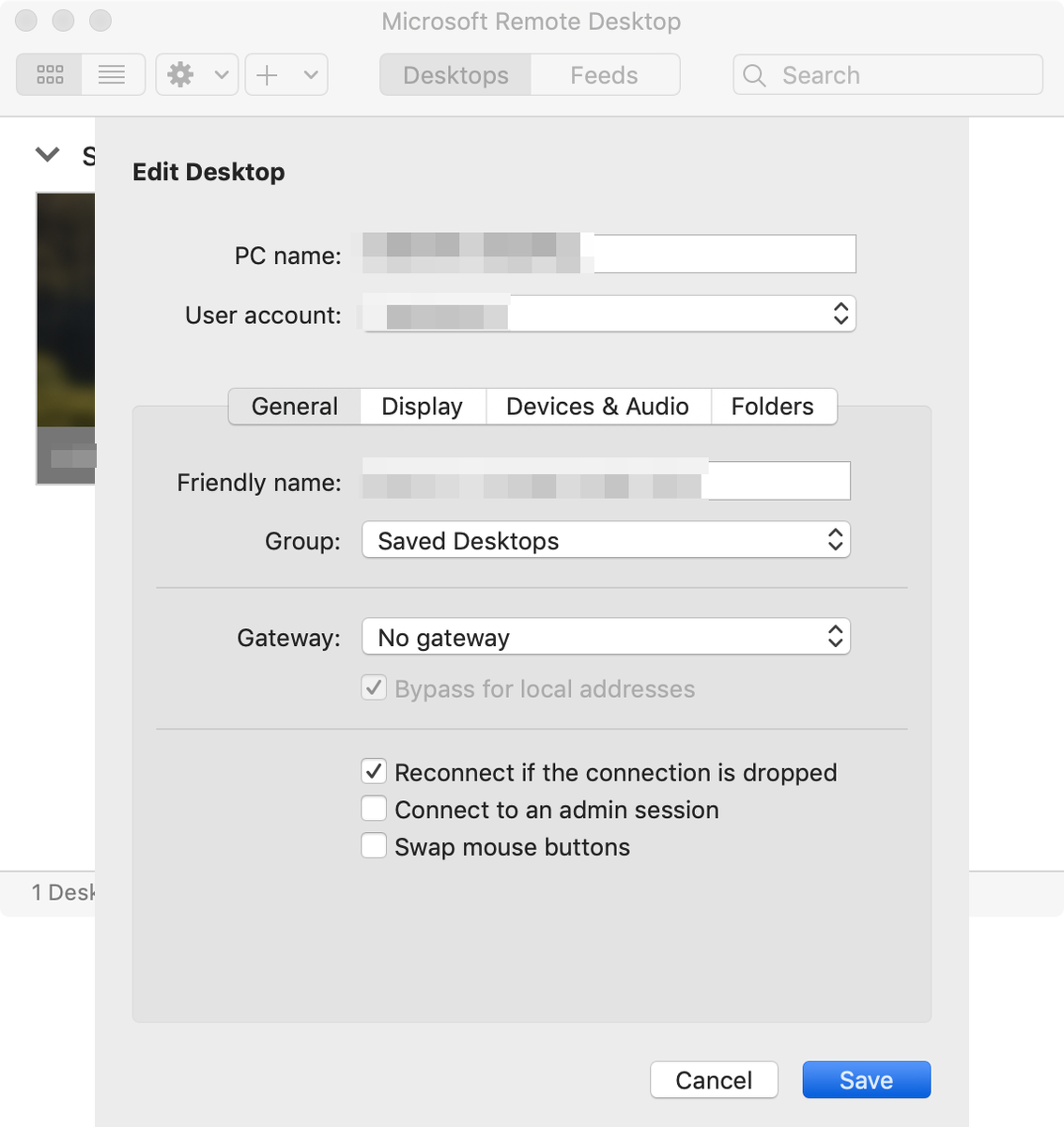Collapse the Saved Desktops group chevron
This screenshot has height=1127, width=1064.
point(47,154)
